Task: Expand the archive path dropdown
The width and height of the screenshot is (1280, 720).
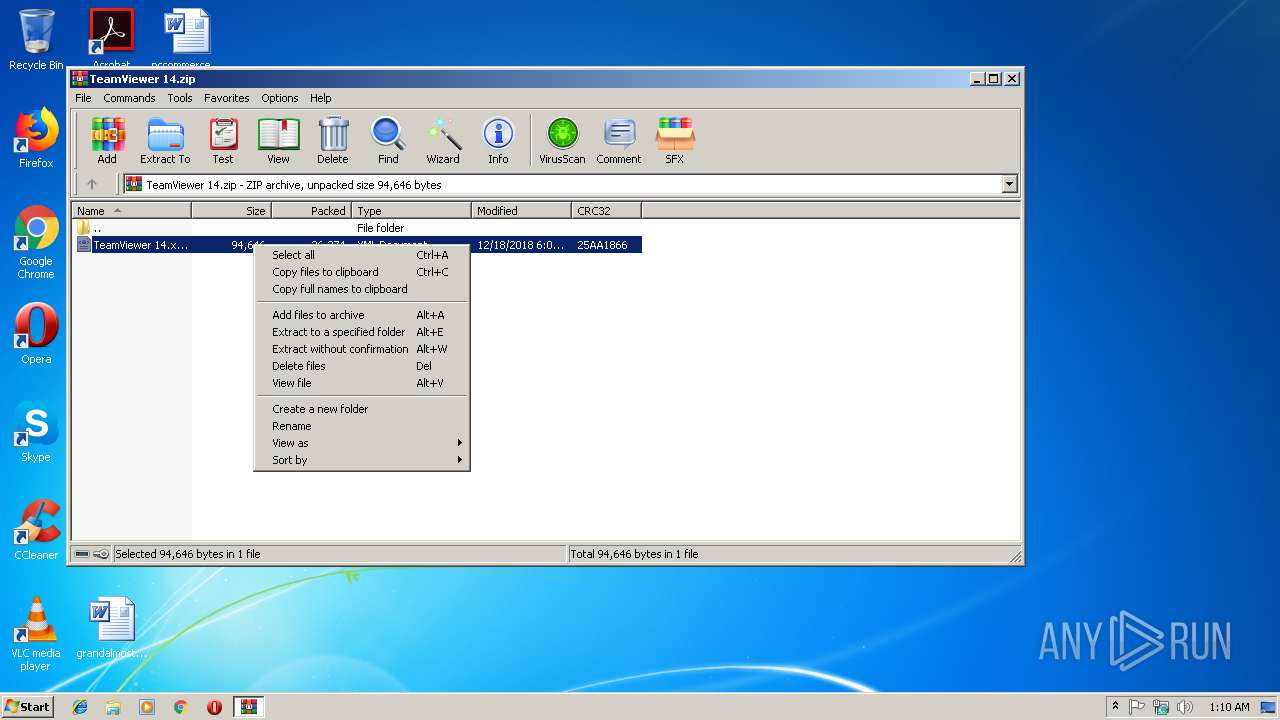Action: (x=1009, y=184)
